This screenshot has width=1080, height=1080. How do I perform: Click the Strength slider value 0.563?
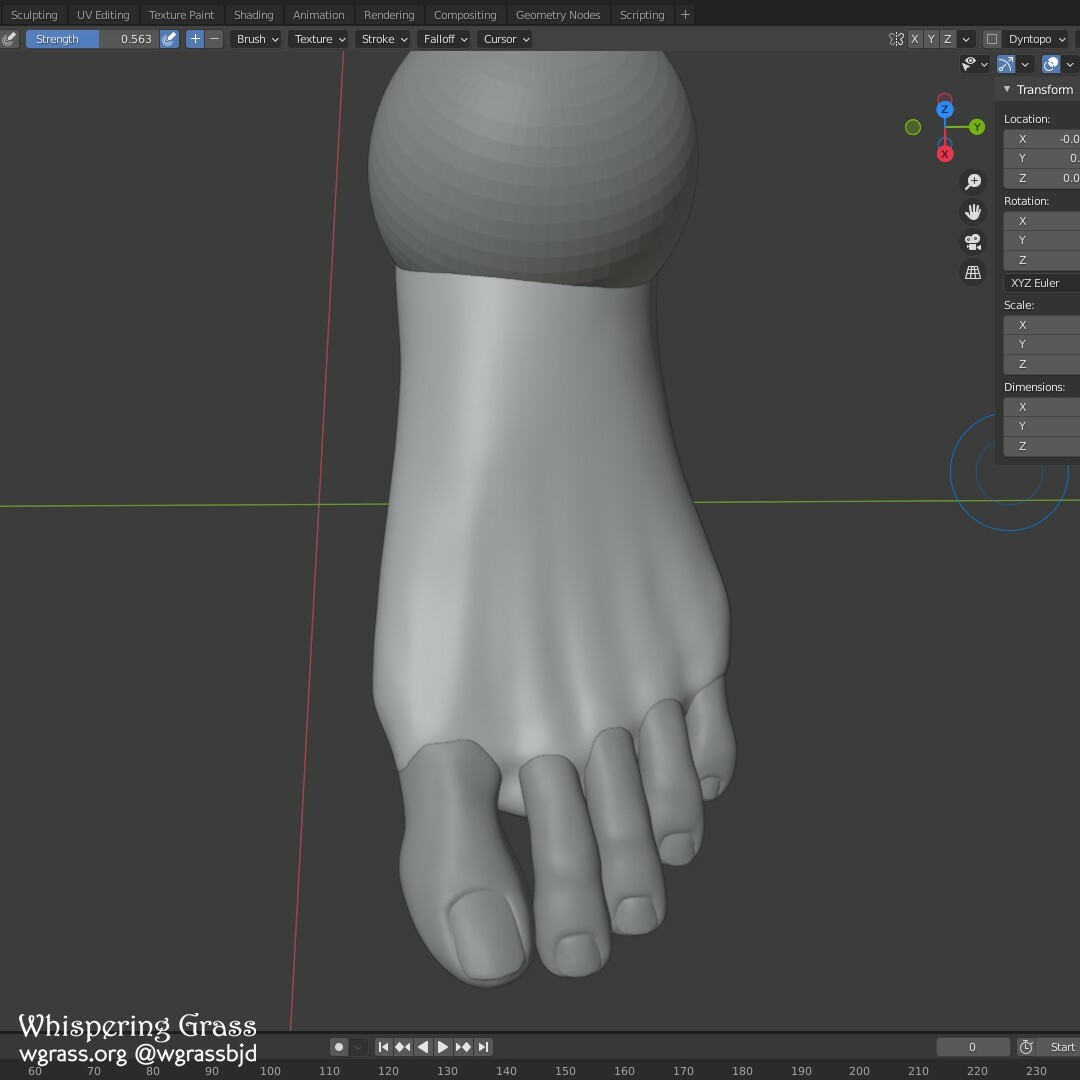pos(92,39)
